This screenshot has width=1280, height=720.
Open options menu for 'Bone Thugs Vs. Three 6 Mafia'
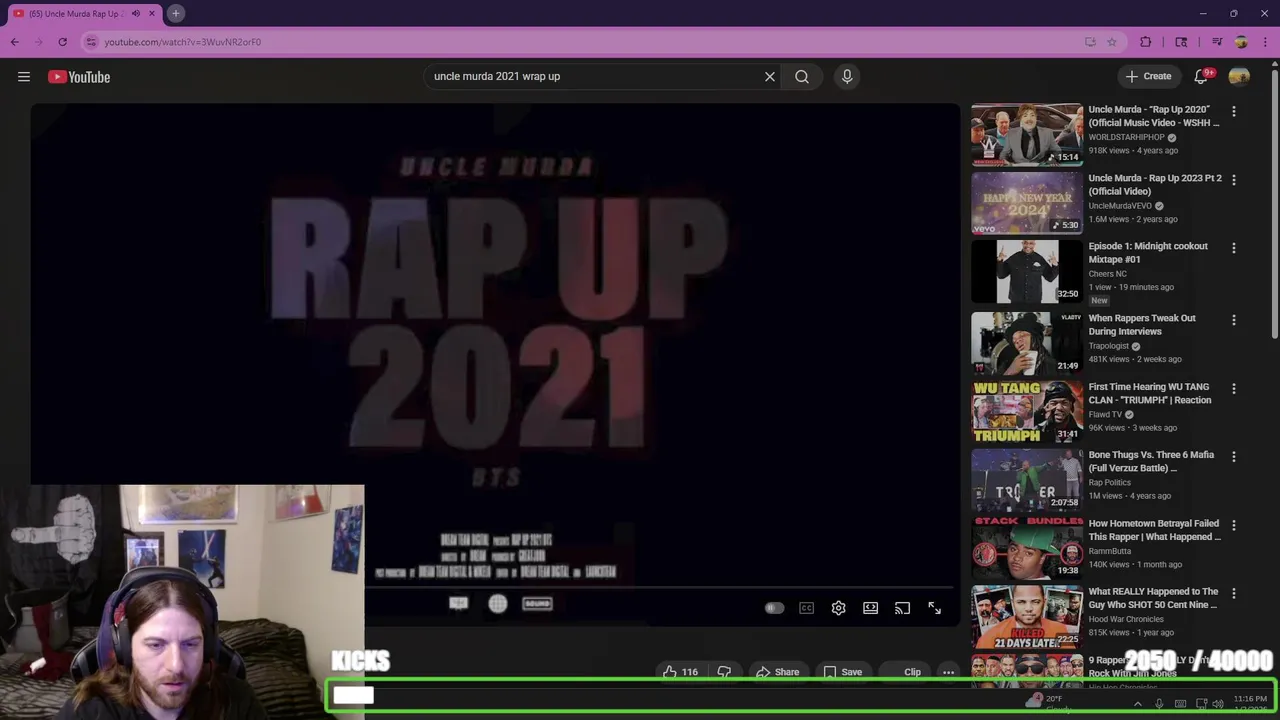click(x=1234, y=457)
